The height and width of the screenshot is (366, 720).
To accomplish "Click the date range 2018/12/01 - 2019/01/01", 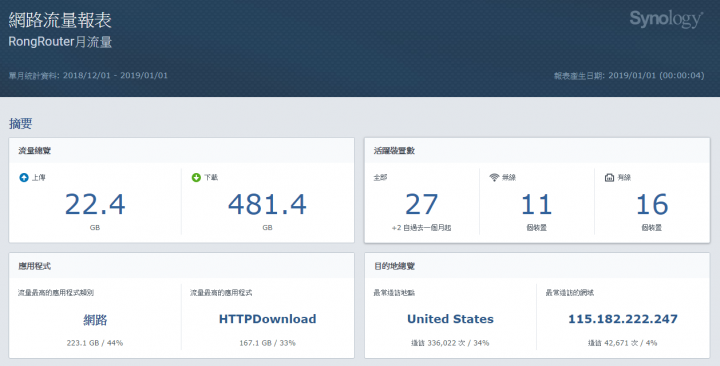I will click(x=115, y=75).
